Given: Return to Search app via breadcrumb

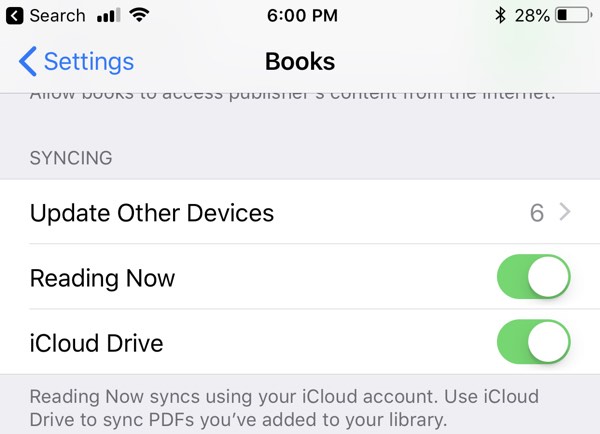Looking at the screenshot, I should pyautogui.click(x=46, y=16).
